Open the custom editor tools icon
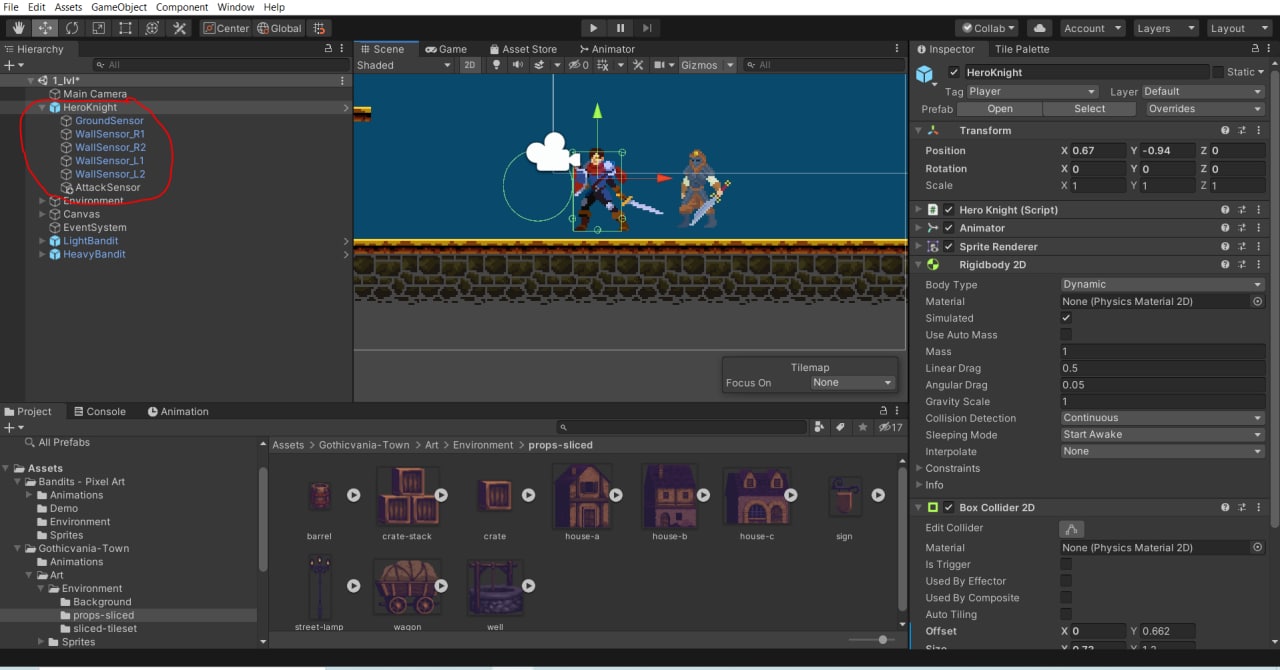This screenshot has width=1280, height=670. [x=180, y=28]
